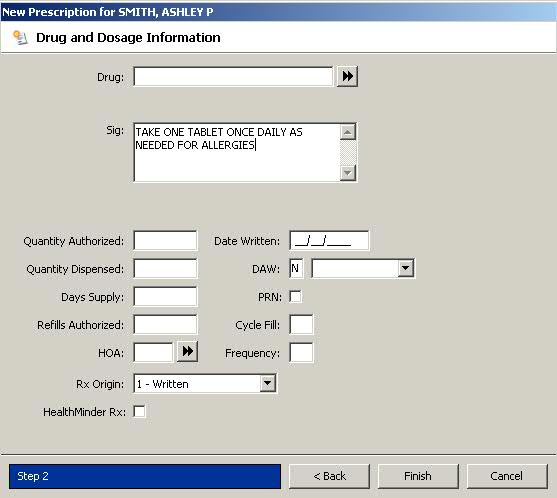Expand the Rx Origin dropdown

click(267, 384)
